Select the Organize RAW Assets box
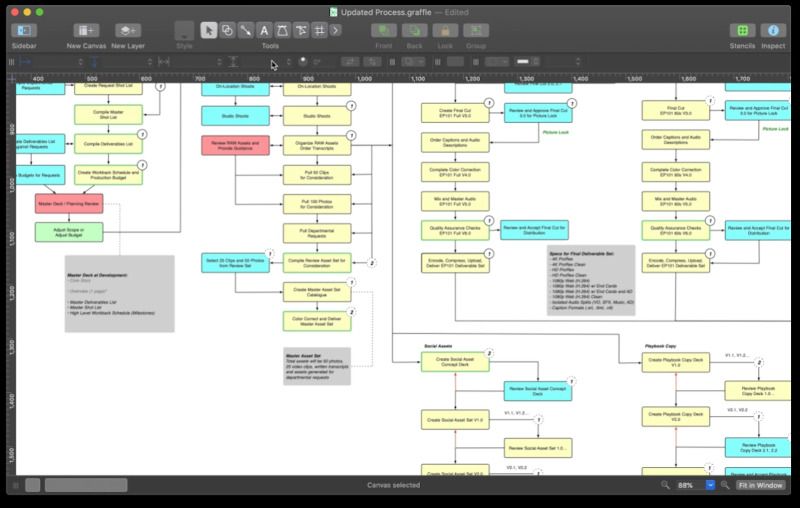The image size is (800, 508). click(317, 145)
